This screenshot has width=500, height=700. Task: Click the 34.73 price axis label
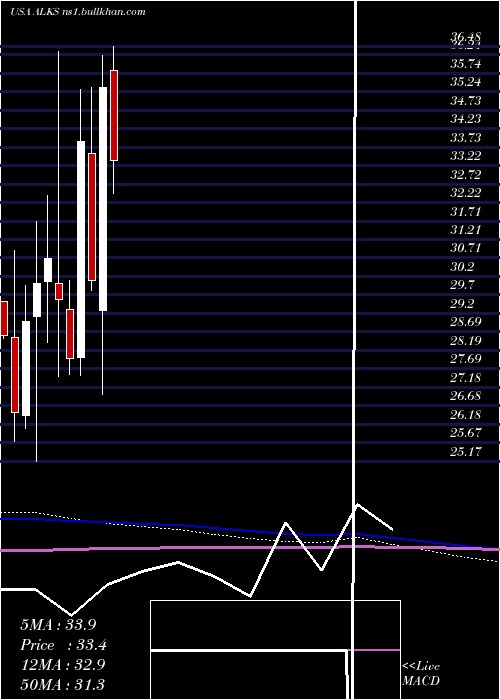click(466, 101)
